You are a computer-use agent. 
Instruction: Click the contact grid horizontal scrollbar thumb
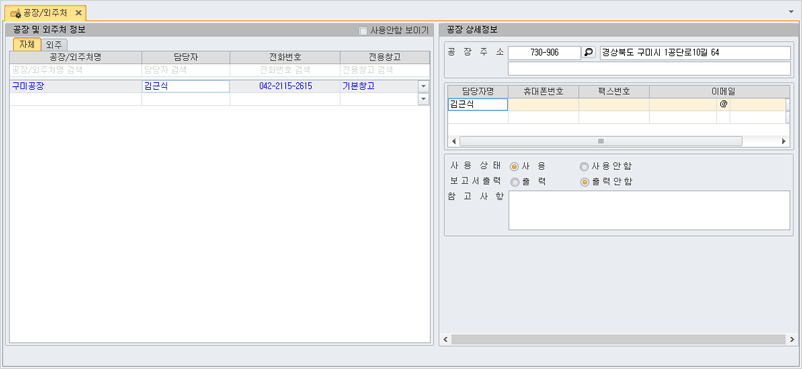tap(600, 141)
